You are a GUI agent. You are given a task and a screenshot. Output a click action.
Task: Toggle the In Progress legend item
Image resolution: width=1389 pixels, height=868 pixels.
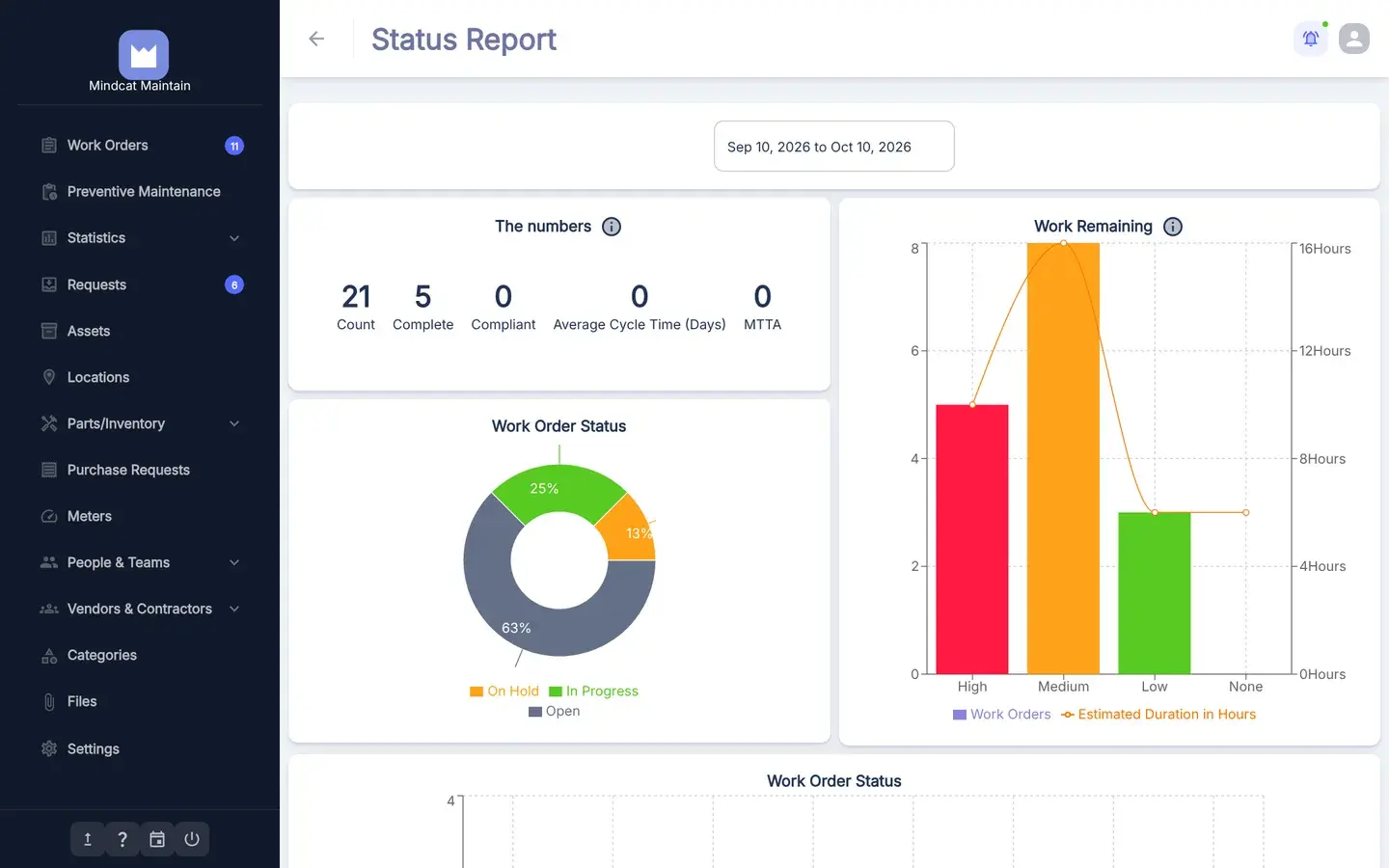(593, 692)
